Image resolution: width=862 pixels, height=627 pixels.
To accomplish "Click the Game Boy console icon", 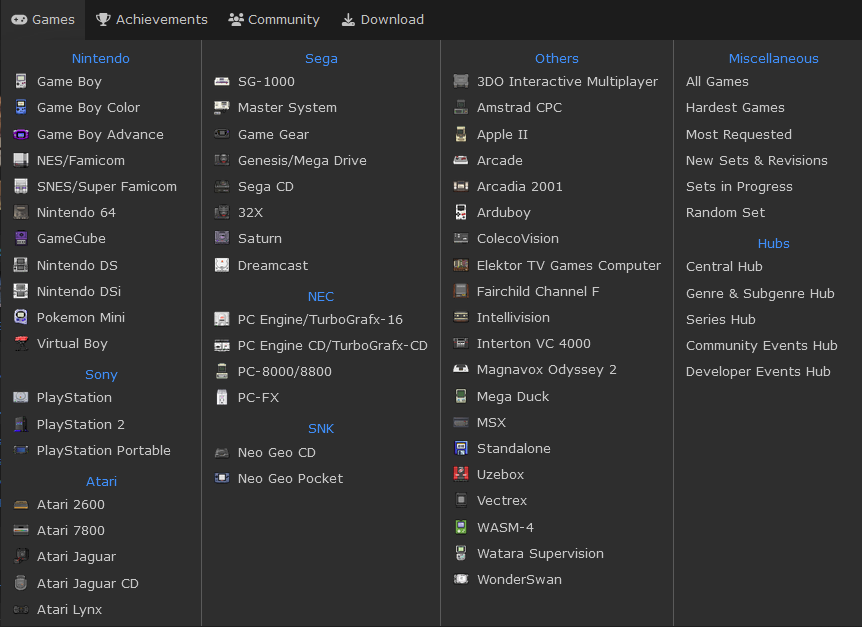I will [21, 81].
